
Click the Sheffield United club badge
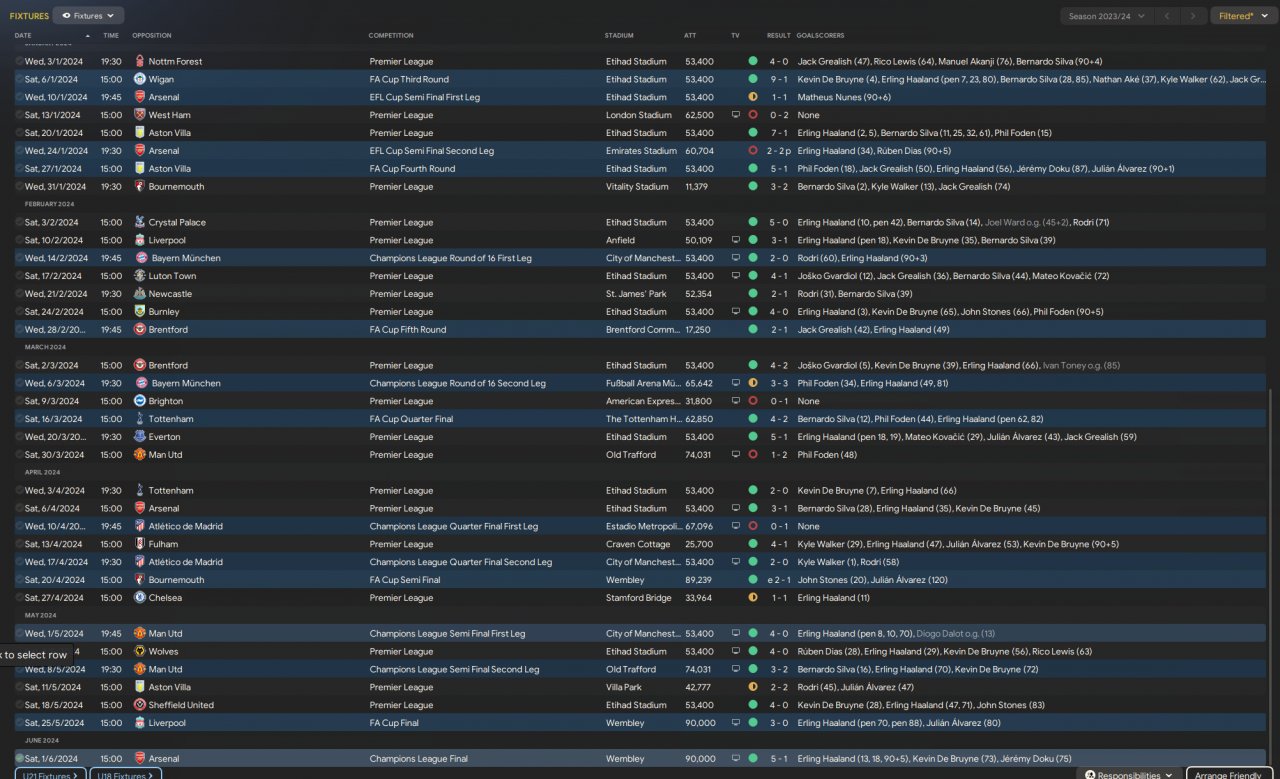coord(139,705)
